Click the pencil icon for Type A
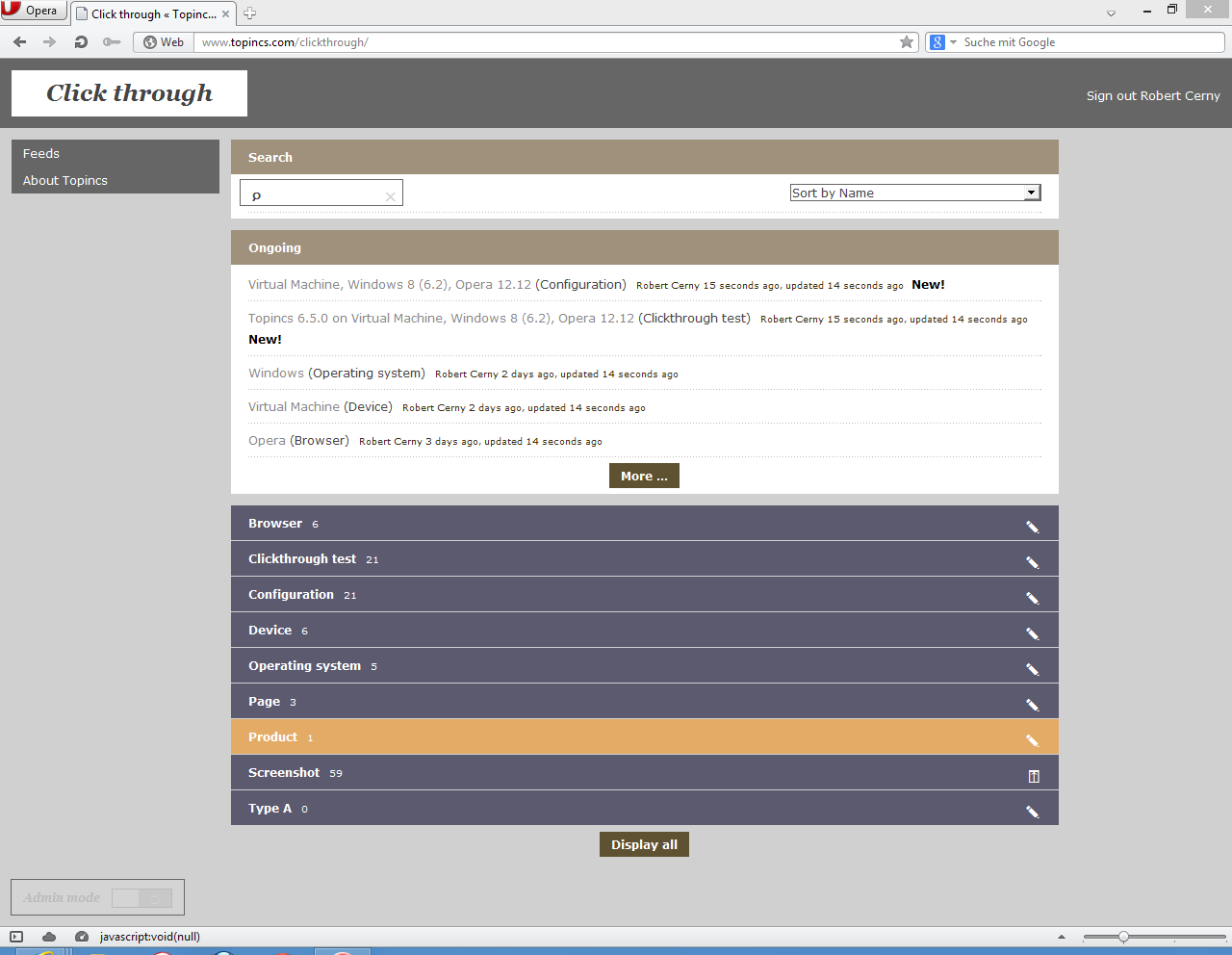The width and height of the screenshot is (1232, 955). click(1032, 812)
